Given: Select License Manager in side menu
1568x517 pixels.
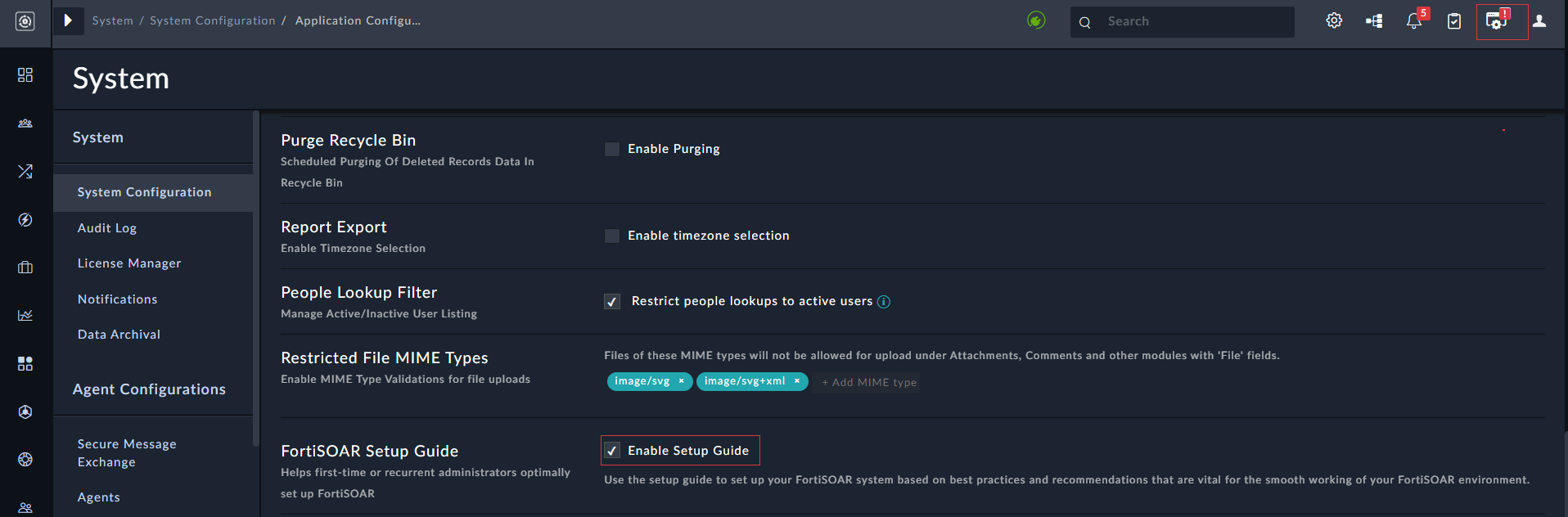Looking at the screenshot, I should tap(129, 263).
